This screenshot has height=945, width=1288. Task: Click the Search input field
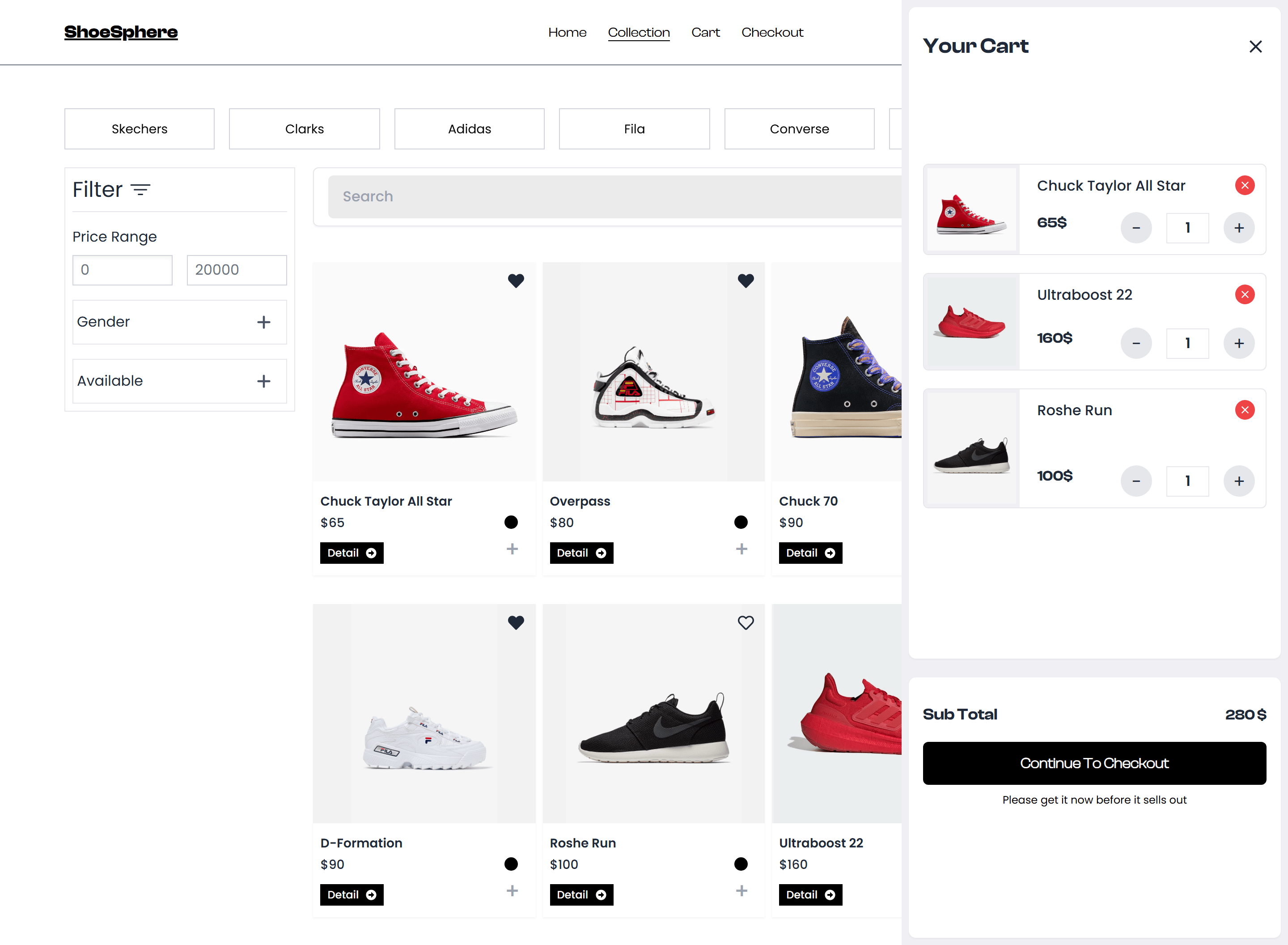[614, 197]
